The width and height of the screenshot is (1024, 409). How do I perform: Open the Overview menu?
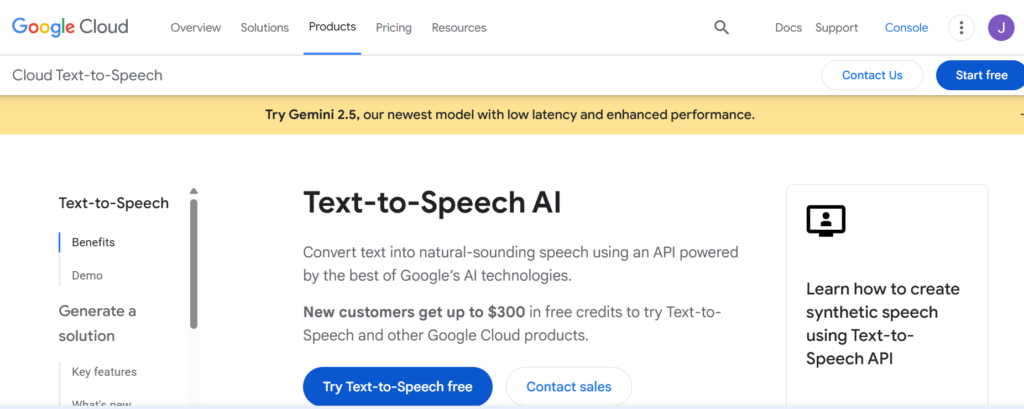(x=196, y=27)
